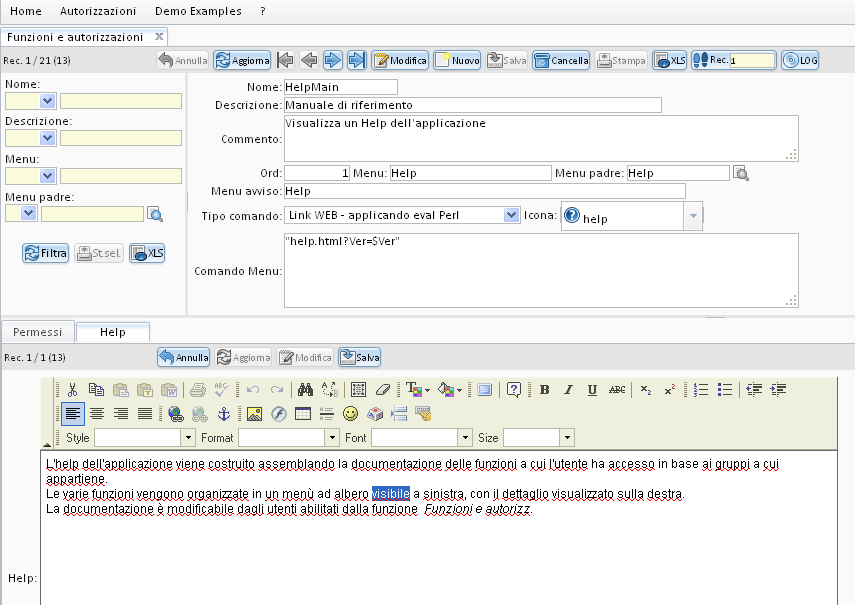Click the Fit Window maximize editor icon
The height and width of the screenshot is (605, 855).
tap(484, 390)
